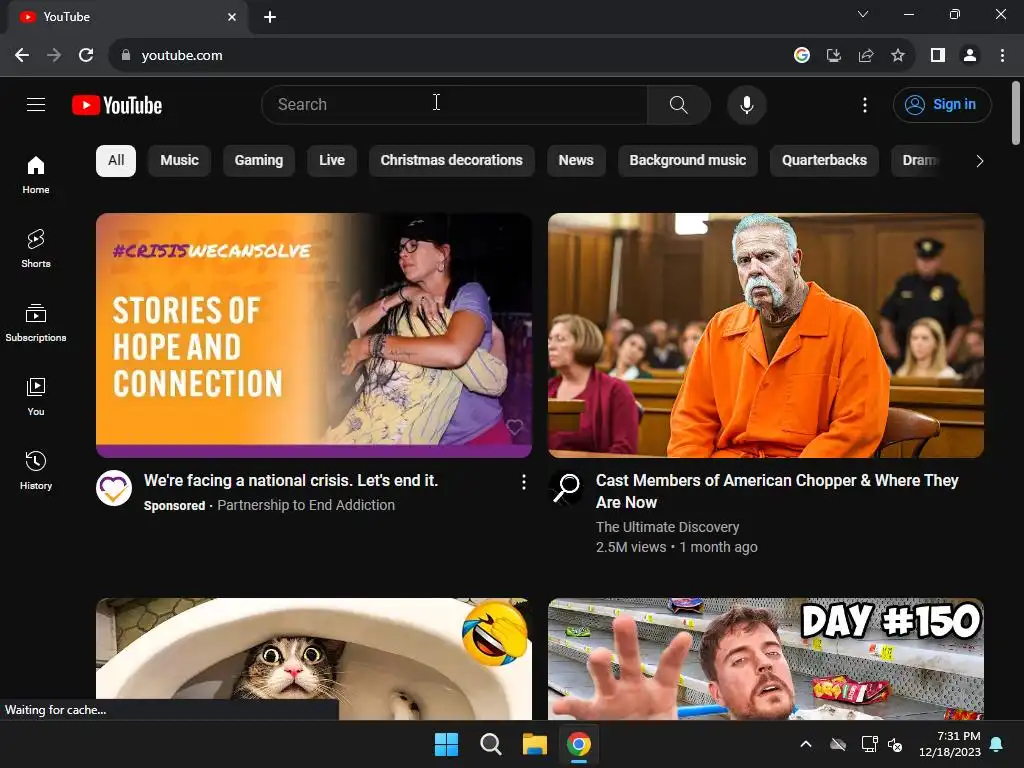
Task: Open Chrome profile icon
Action: click(970, 55)
